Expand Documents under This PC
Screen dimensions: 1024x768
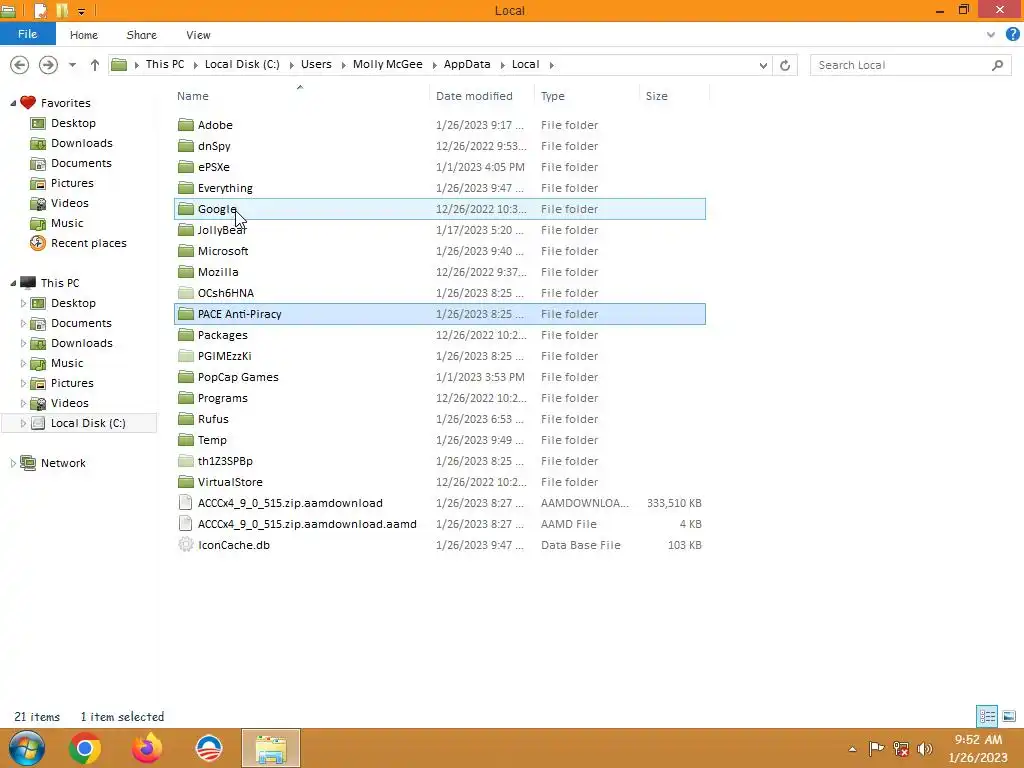(x=24, y=323)
